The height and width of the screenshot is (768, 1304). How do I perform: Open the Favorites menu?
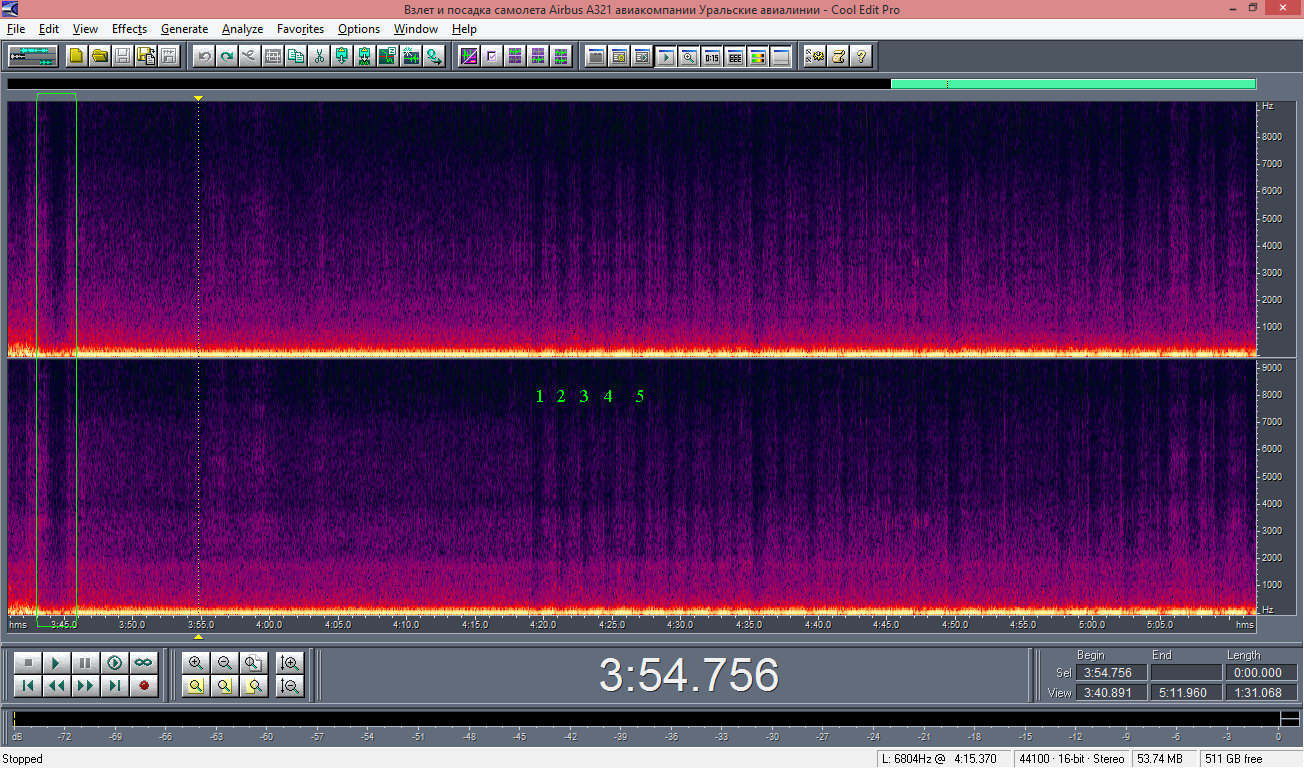tap(300, 29)
